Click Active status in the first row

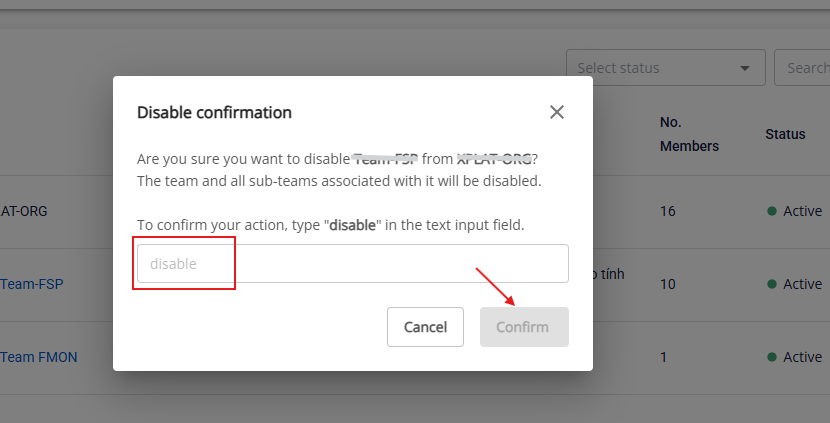tap(802, 211)
